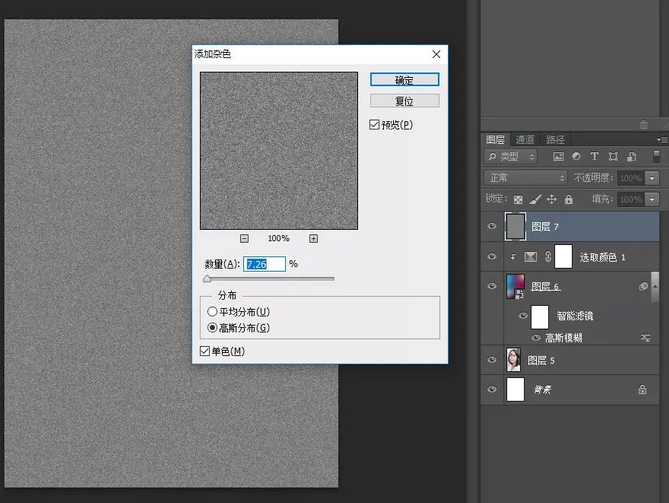The width and height of the screenshot is (669, 503).
Task: Hide the 图层 7 layer via eye icon
Action: coord(491,227)
